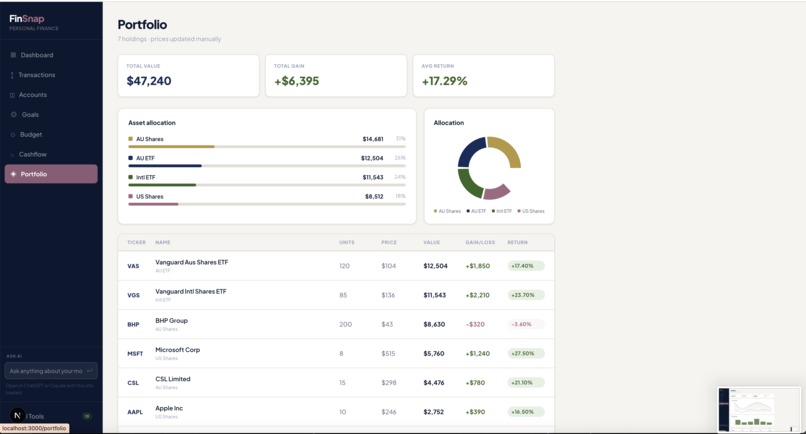Screen dimensions: 806x434
Task: Click the Goals target icon in sidebar
Action: point(14,115)
